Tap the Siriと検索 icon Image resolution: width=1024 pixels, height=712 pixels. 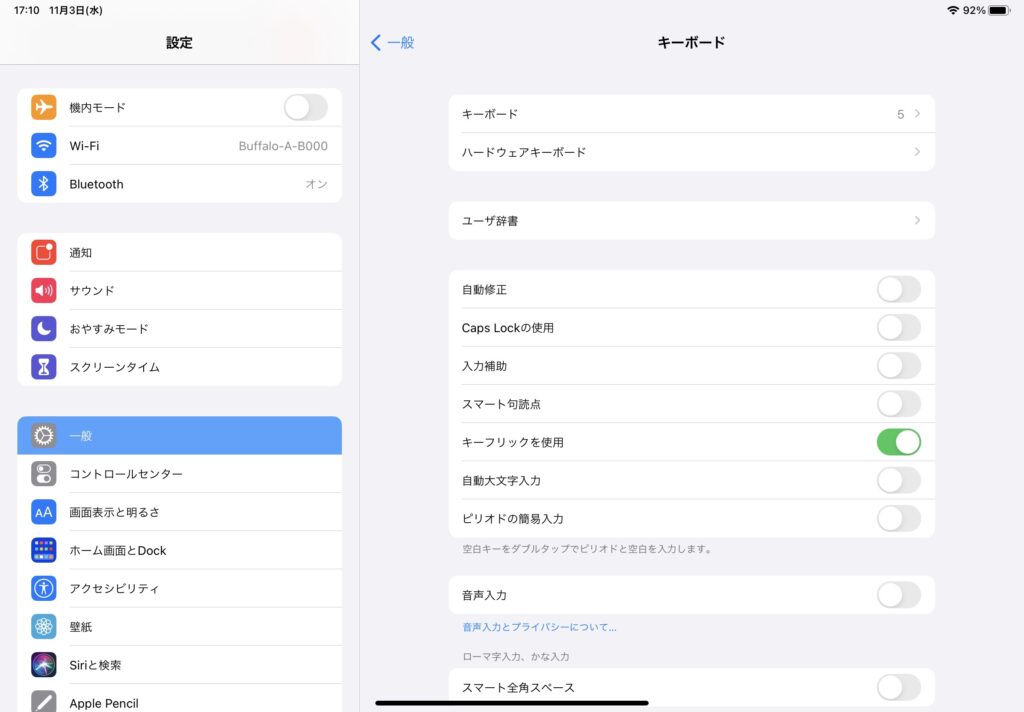43,665
